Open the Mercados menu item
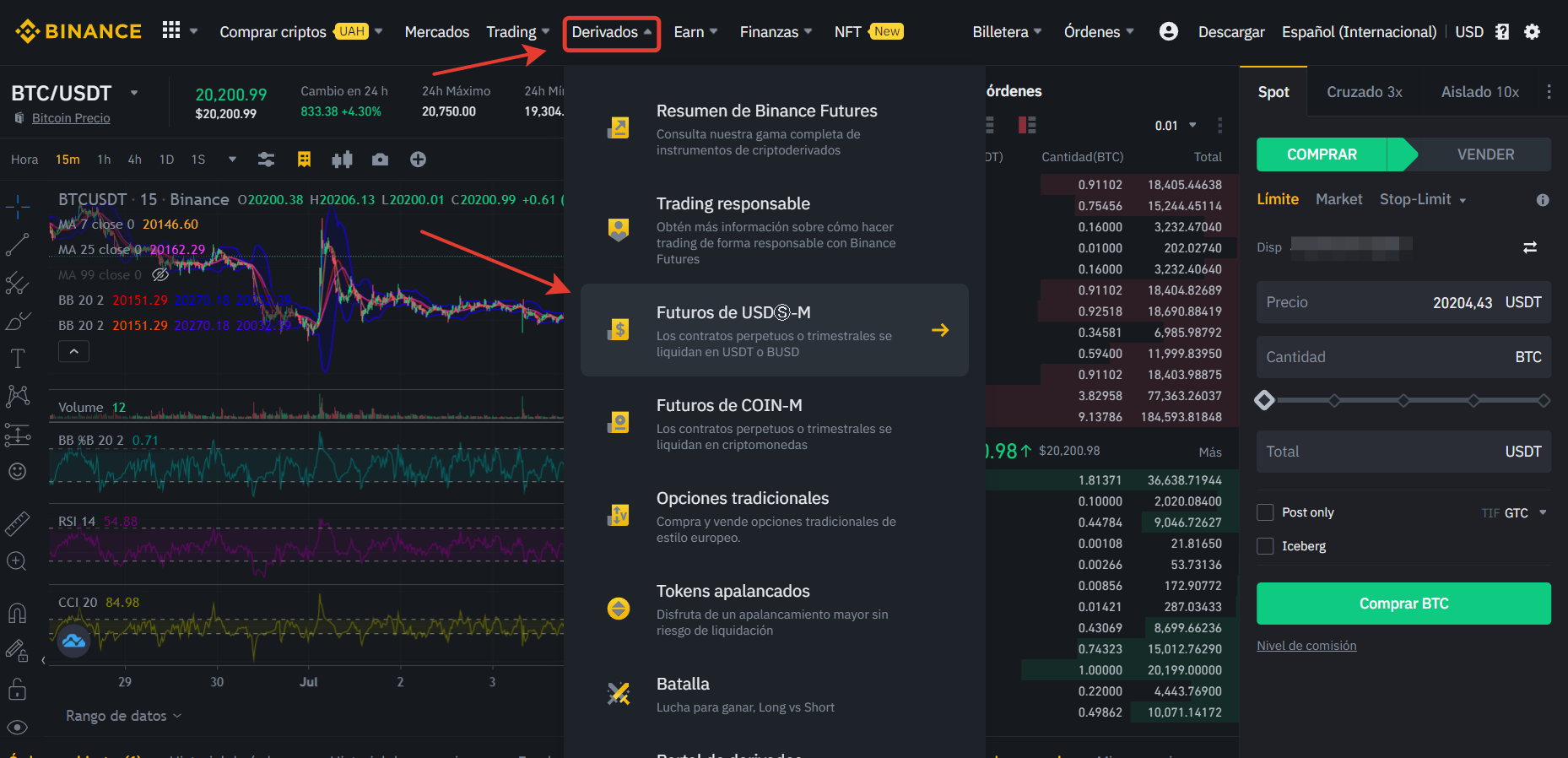 tap(436, 31)
